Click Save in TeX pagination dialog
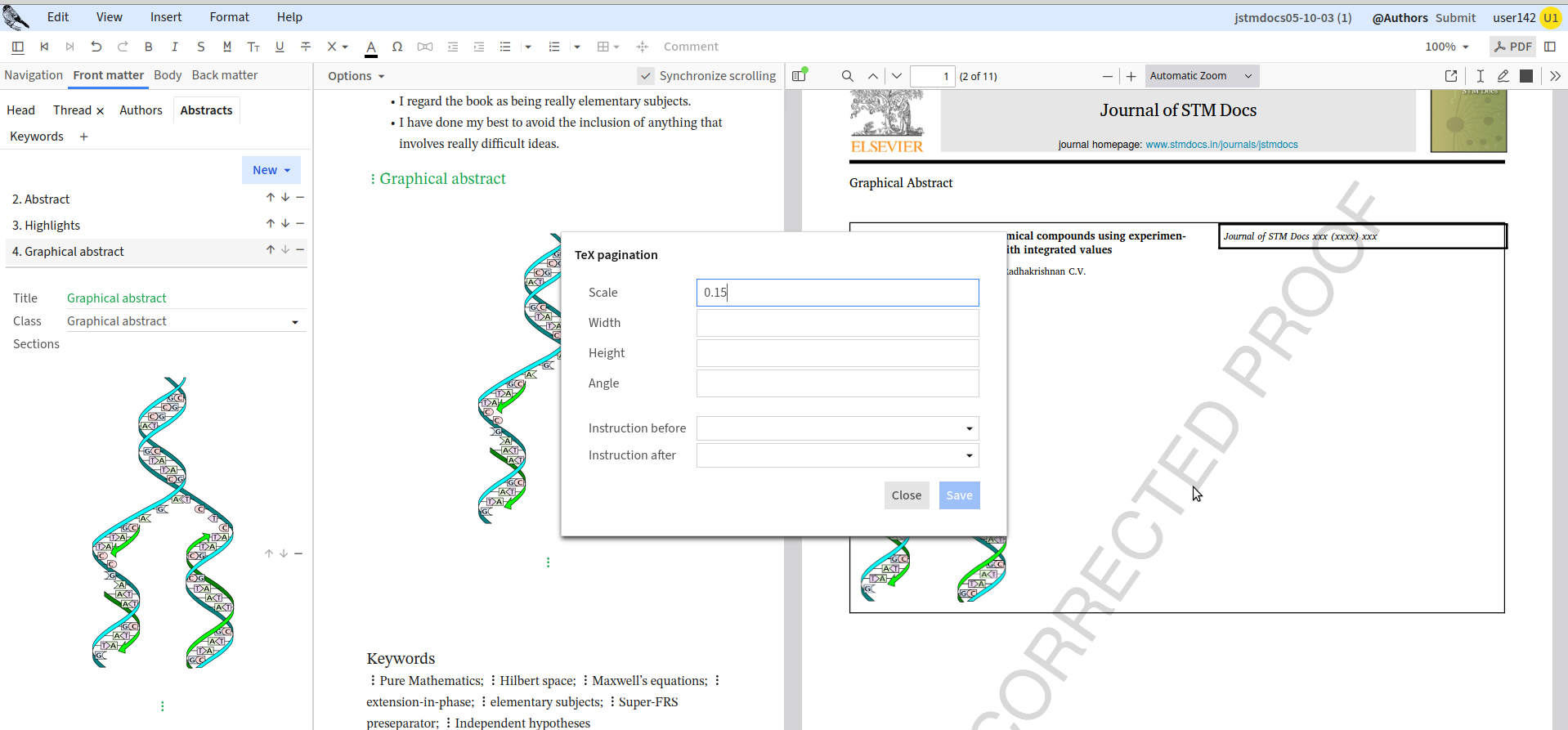Screen dimensions: 1568x730 click(959, 495)
